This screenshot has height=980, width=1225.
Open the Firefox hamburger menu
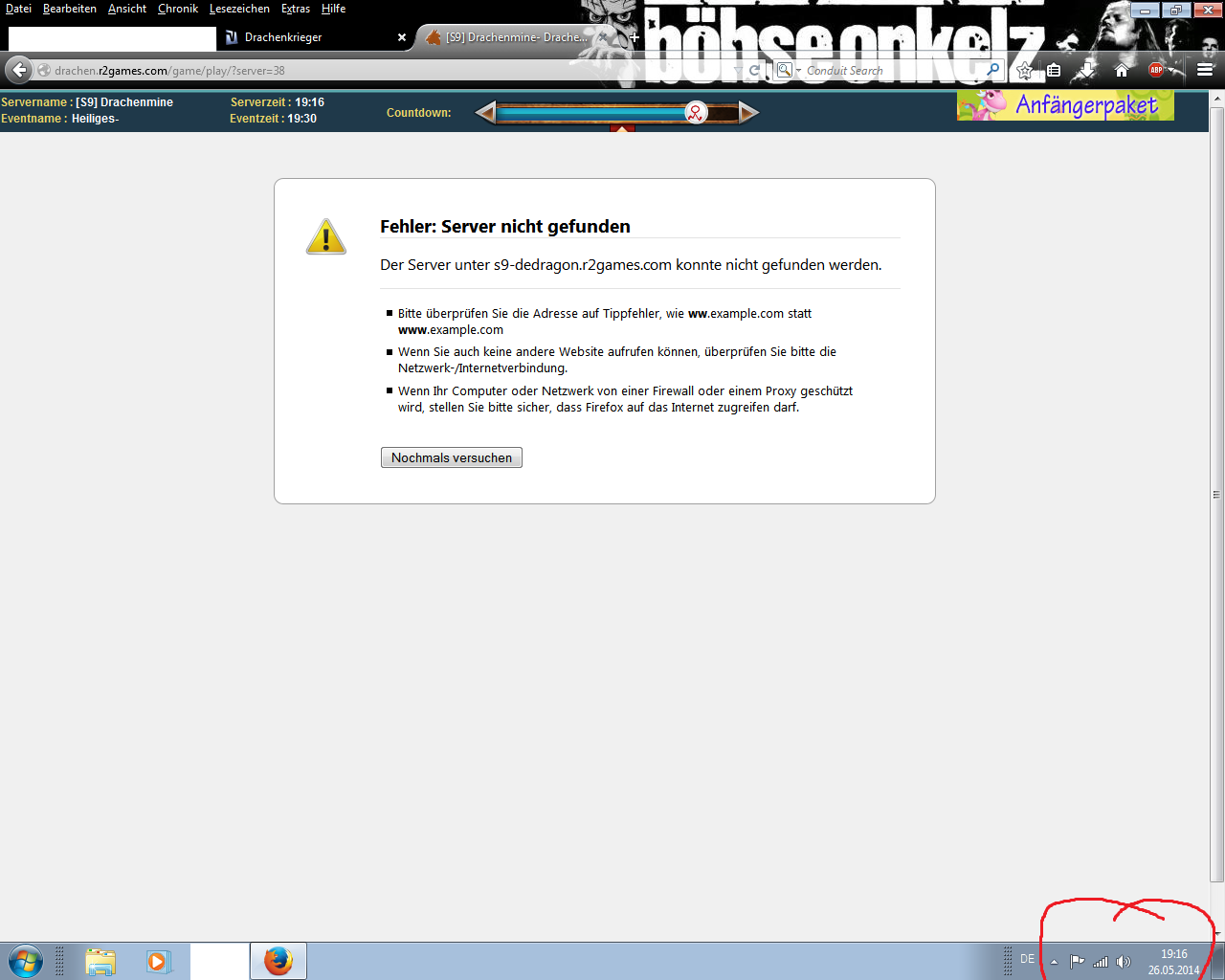(1205, 70)
